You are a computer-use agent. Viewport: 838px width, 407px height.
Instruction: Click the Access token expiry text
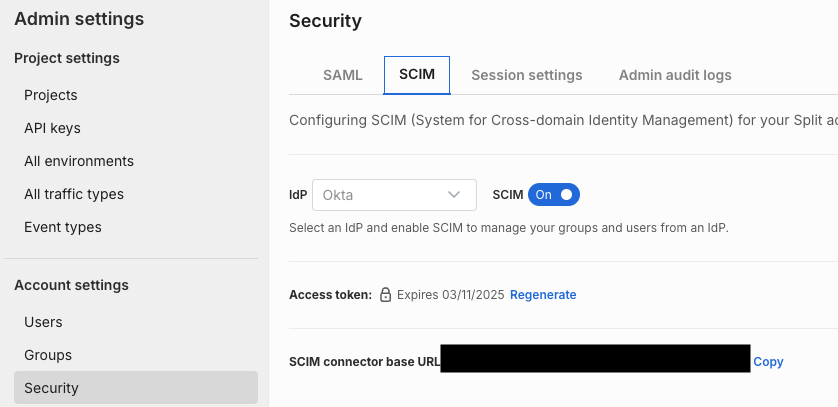click(450, 295)
